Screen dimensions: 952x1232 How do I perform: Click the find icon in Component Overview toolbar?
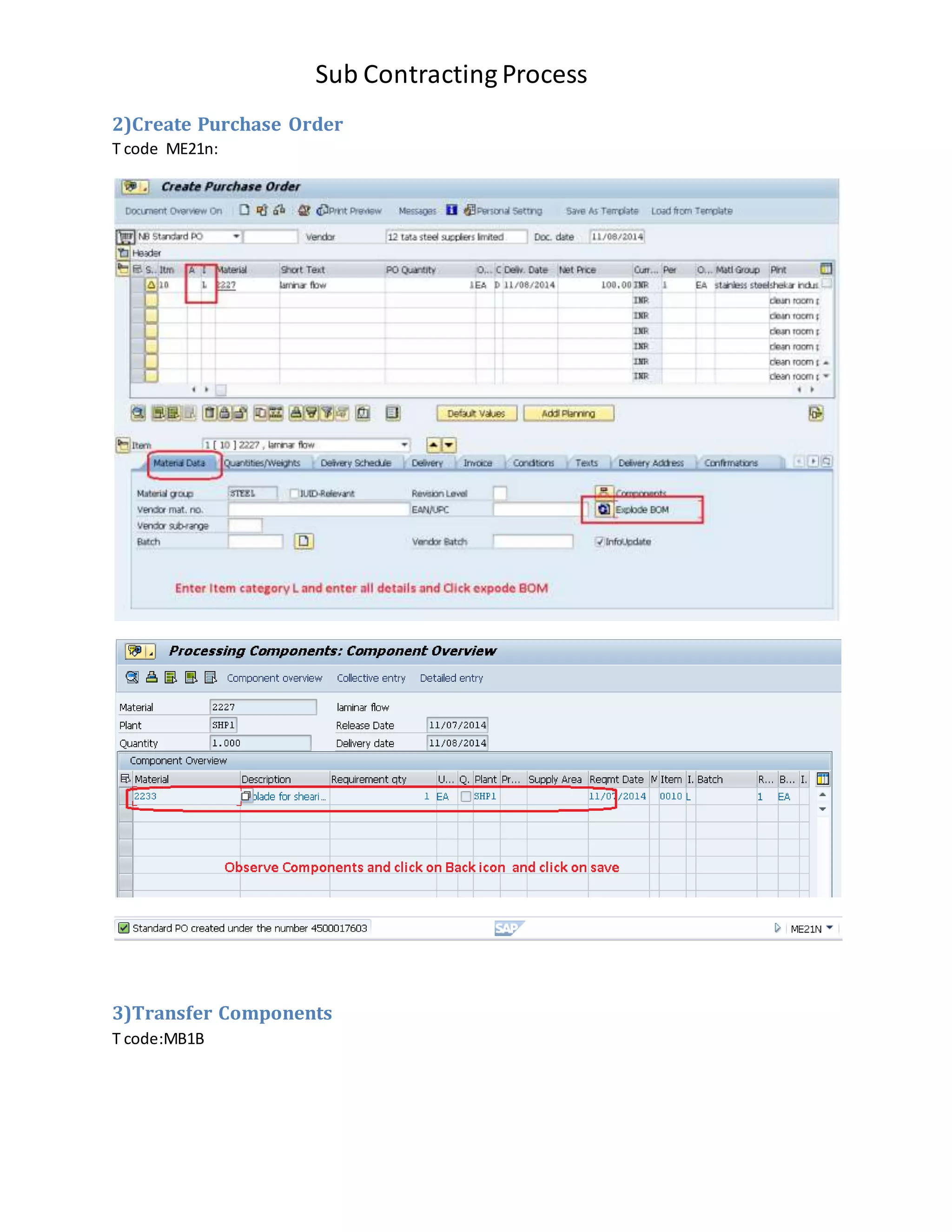coord(132,677)
